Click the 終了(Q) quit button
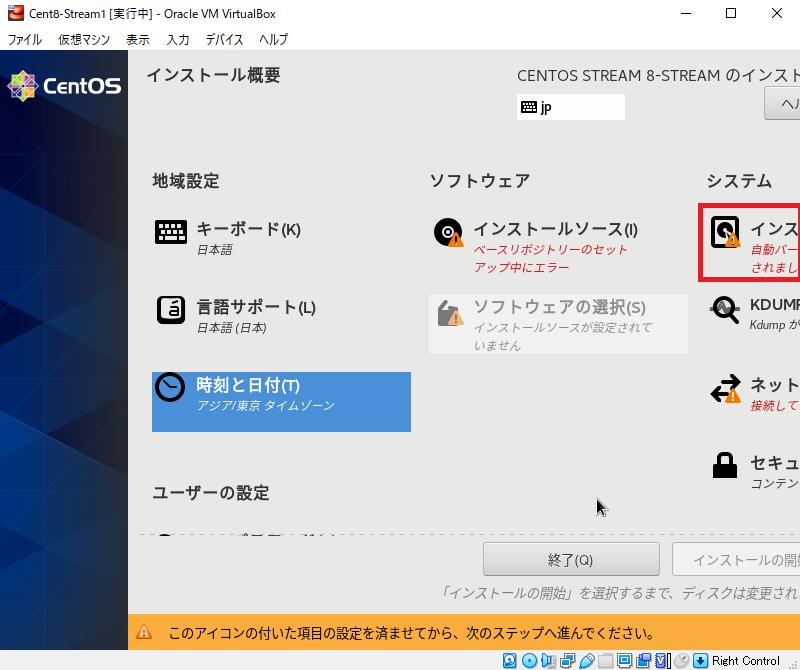The image size is (800, 670). tap(571, 559)
